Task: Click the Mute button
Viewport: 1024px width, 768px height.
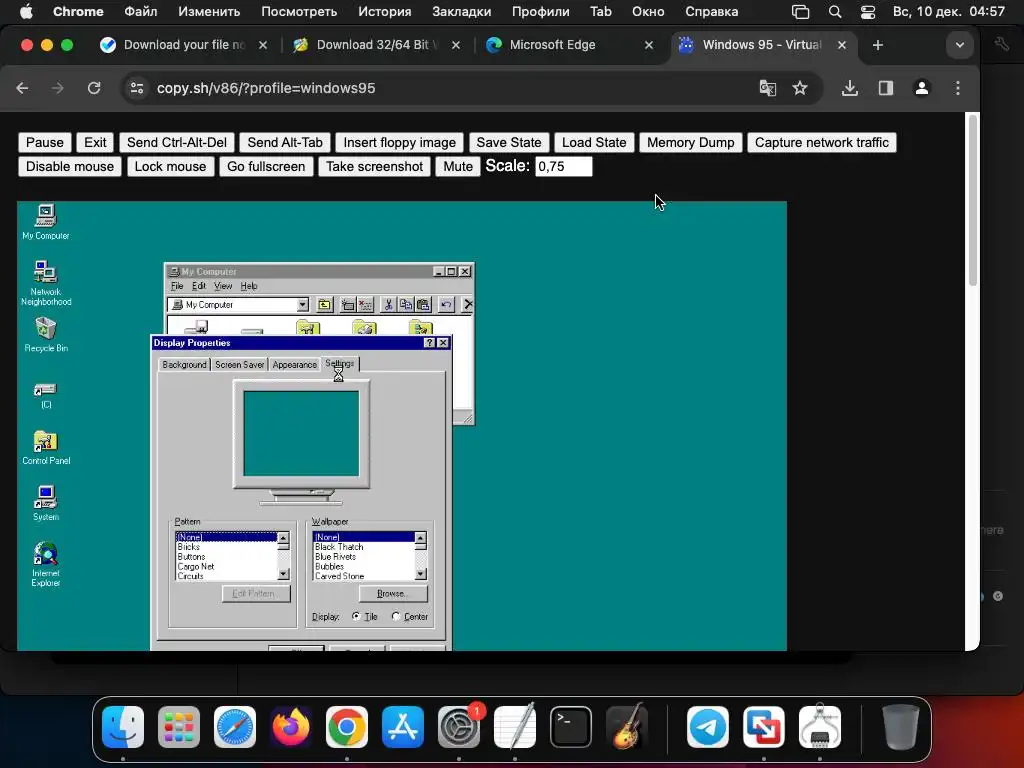Action: [458, 167]
